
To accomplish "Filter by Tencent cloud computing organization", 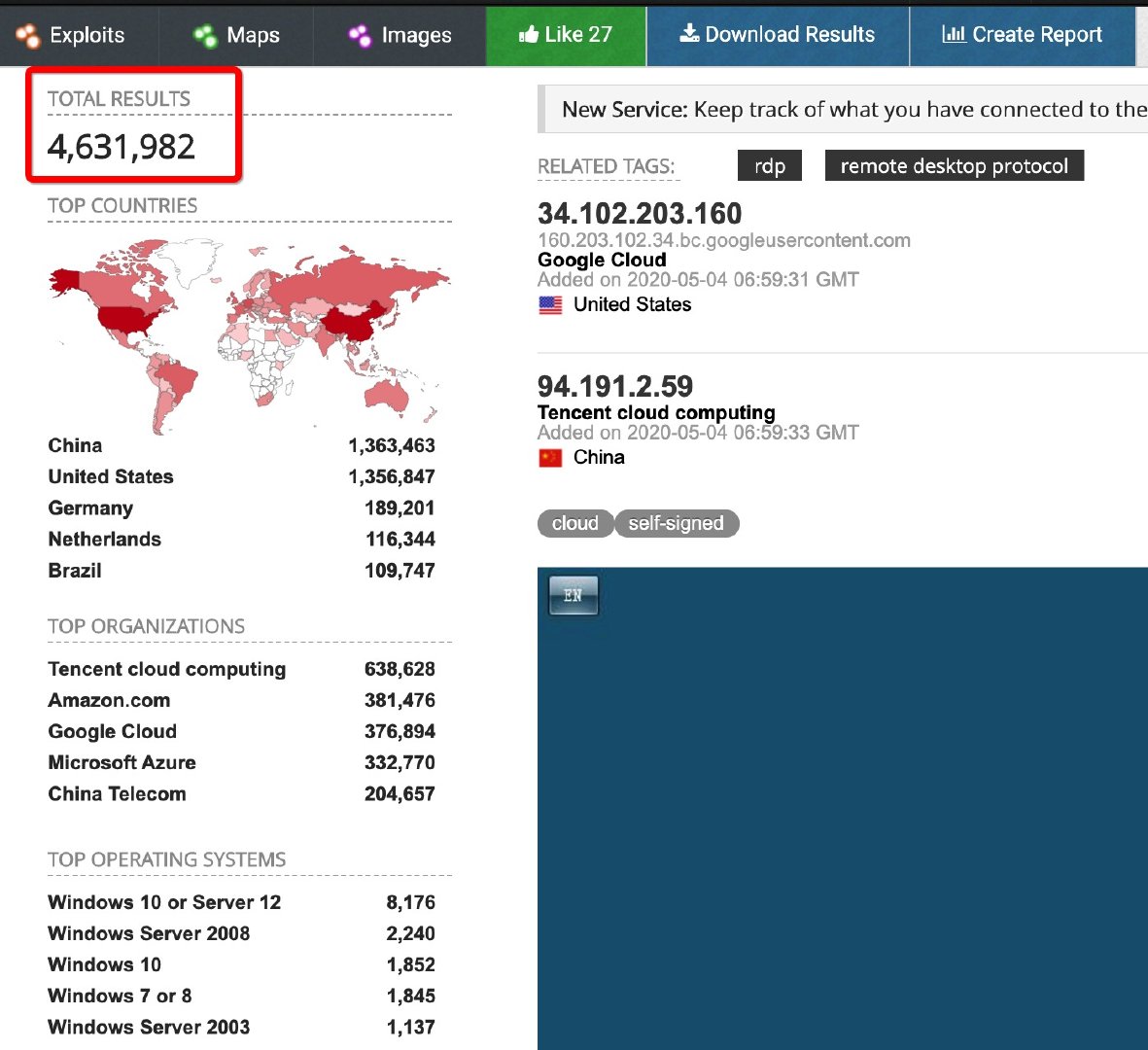I will point(167,670).
